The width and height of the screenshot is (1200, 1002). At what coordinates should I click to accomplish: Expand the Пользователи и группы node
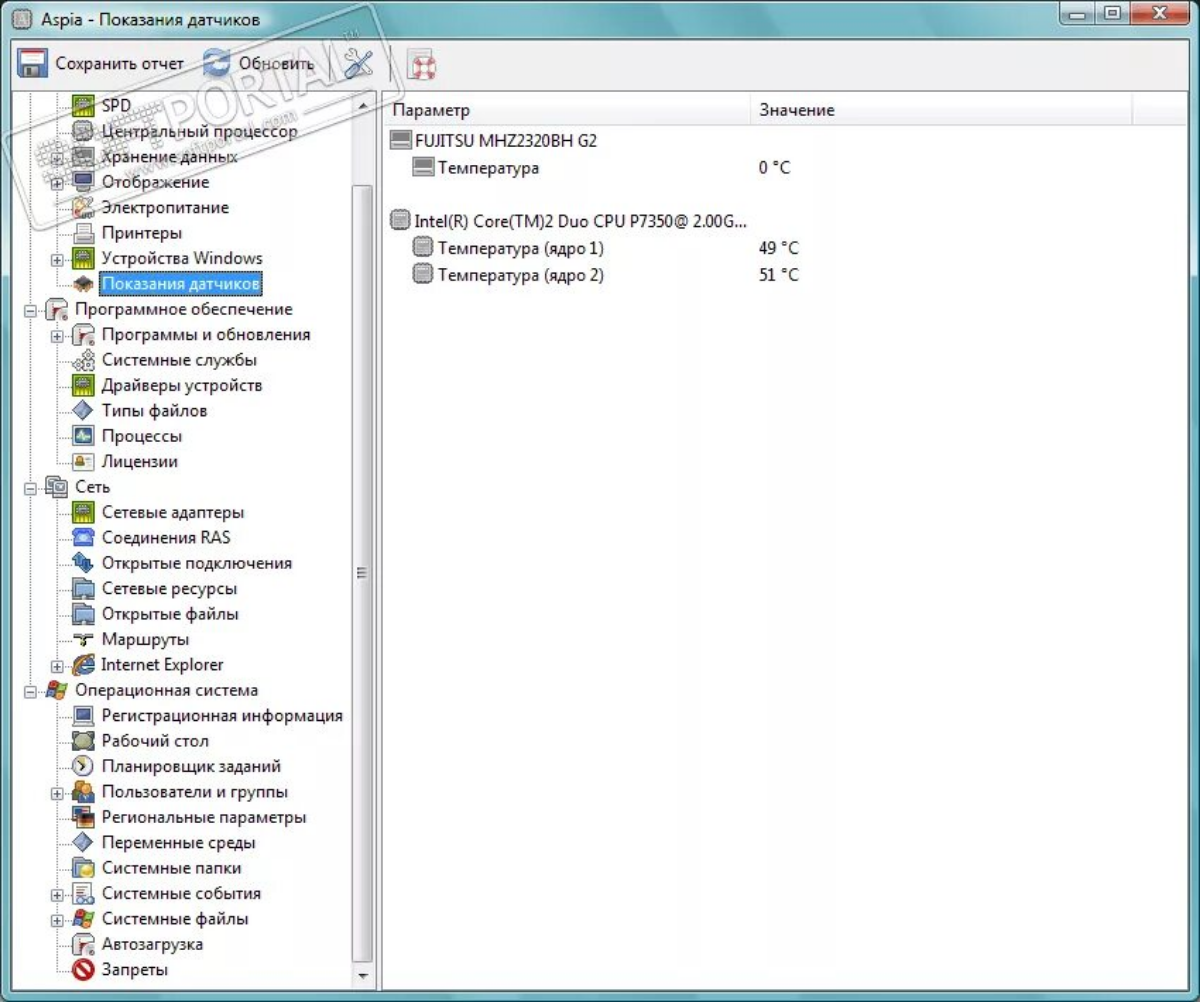[x=57, y=793]
